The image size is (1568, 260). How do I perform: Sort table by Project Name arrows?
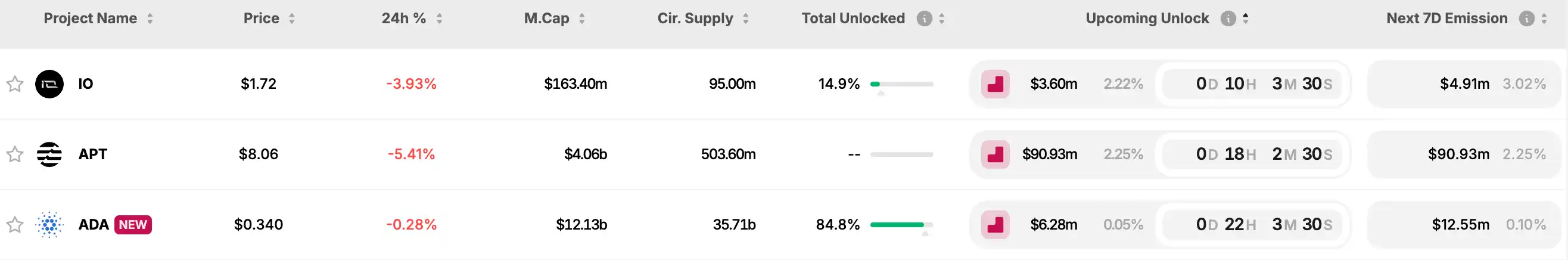(150, 19)
